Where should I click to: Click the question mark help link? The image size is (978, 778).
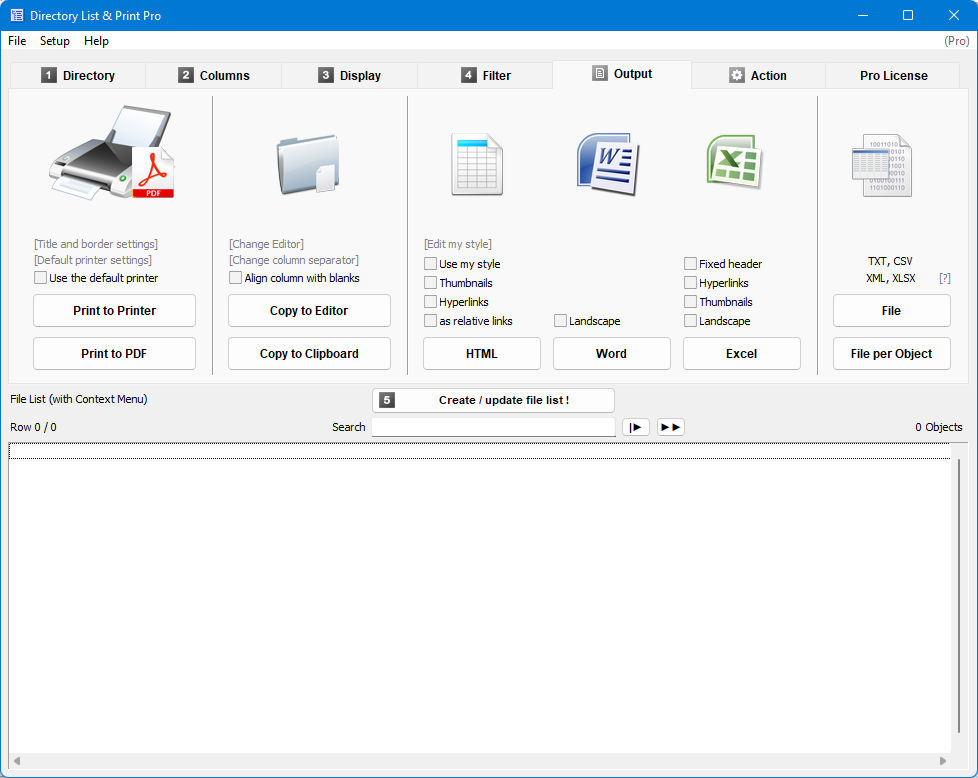point(945,278)
